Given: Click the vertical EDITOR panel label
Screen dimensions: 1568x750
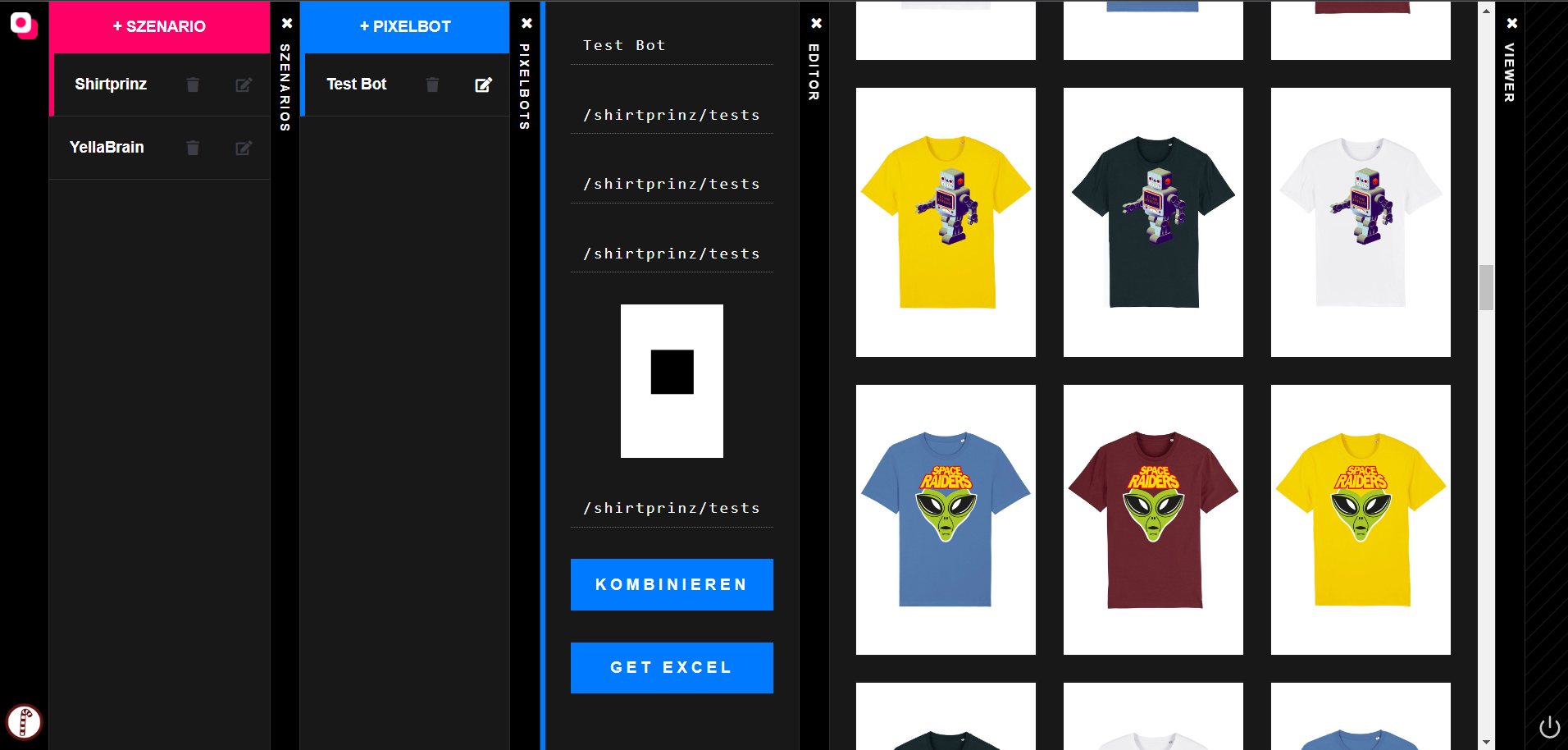Looking at the screenshot, I should pos(814,72).
